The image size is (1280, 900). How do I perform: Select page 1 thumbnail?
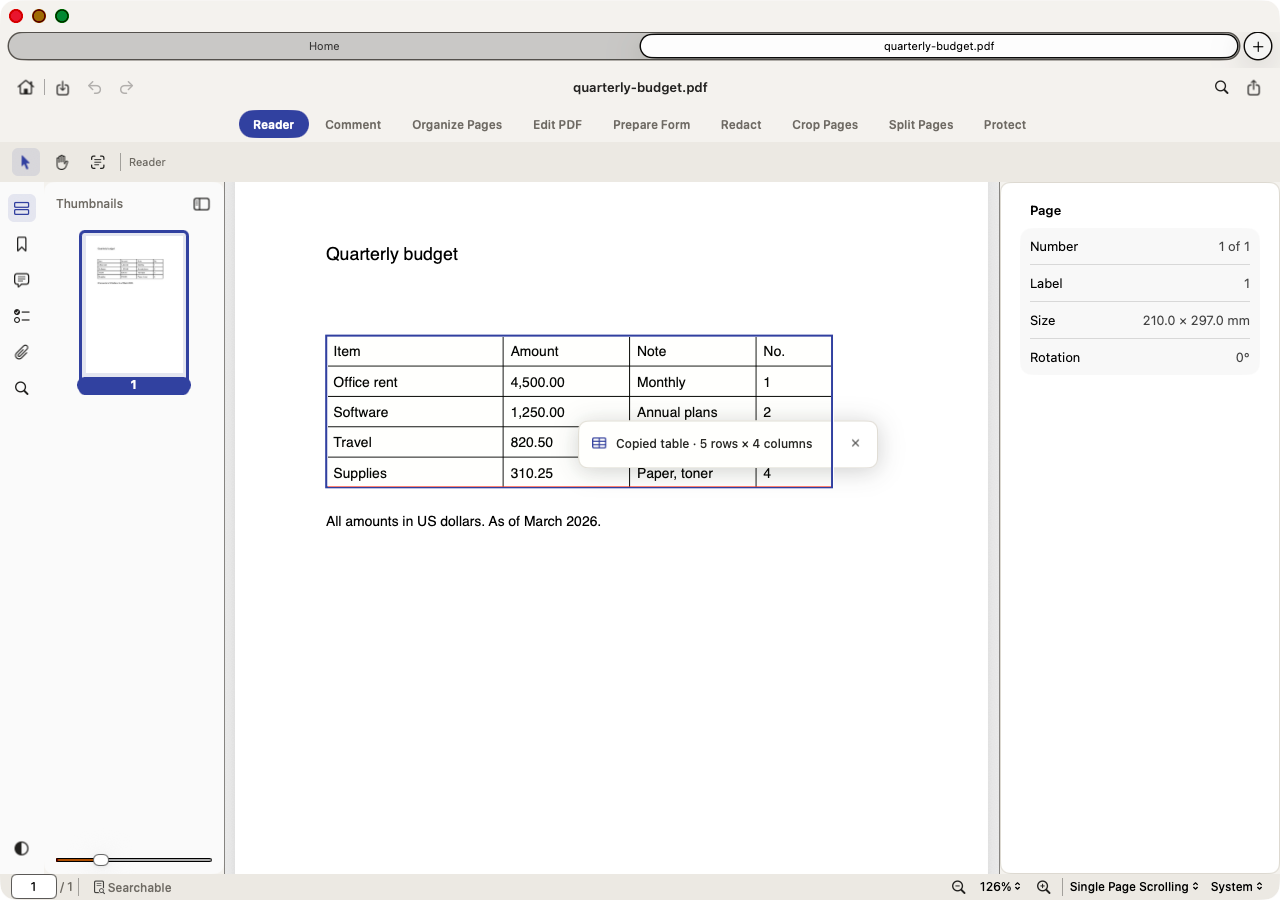pyautogui.click(x=134, y=312)
